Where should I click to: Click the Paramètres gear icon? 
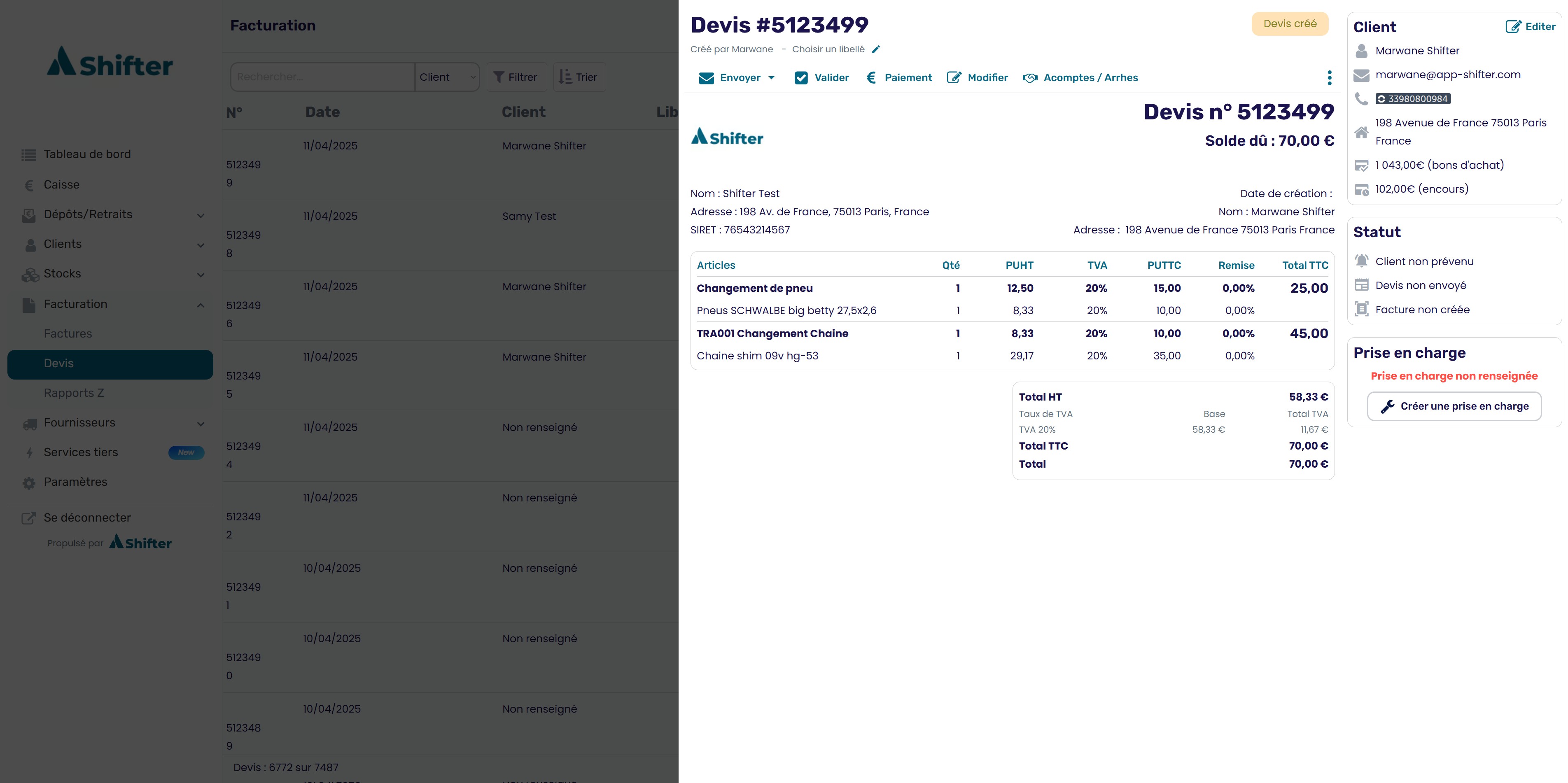click(x=28, y=483)
